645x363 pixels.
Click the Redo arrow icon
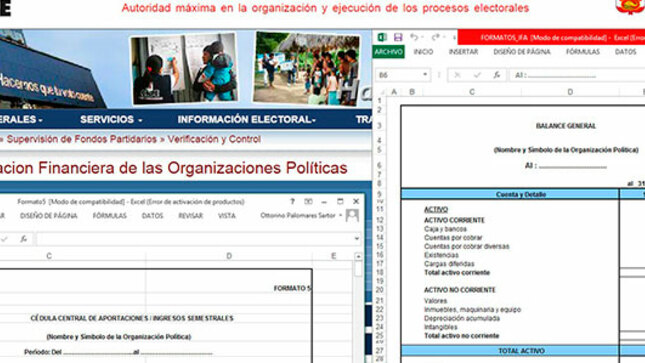[x=435, y=37]
